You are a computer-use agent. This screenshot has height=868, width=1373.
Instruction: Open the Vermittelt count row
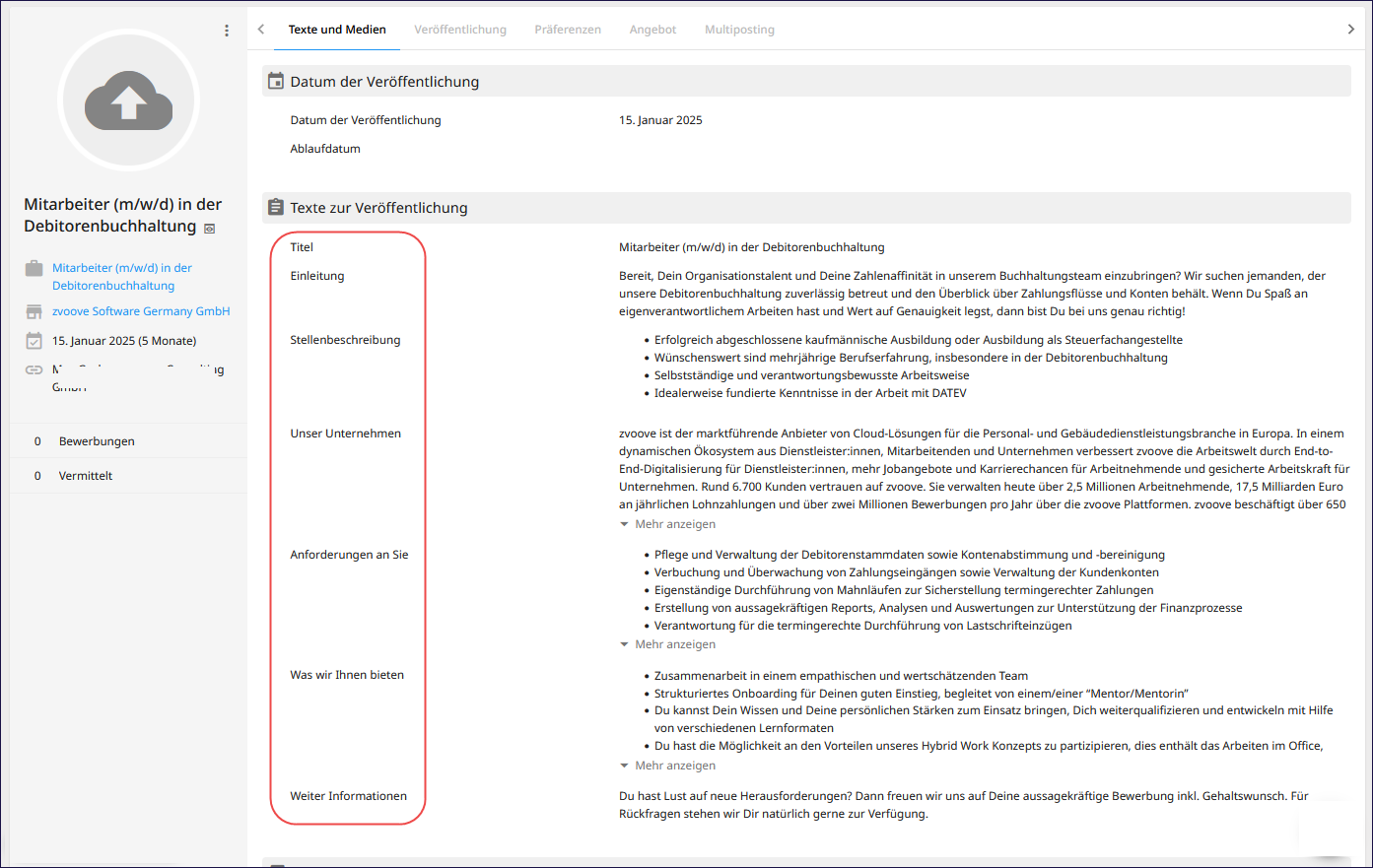[x=129, y=476]
